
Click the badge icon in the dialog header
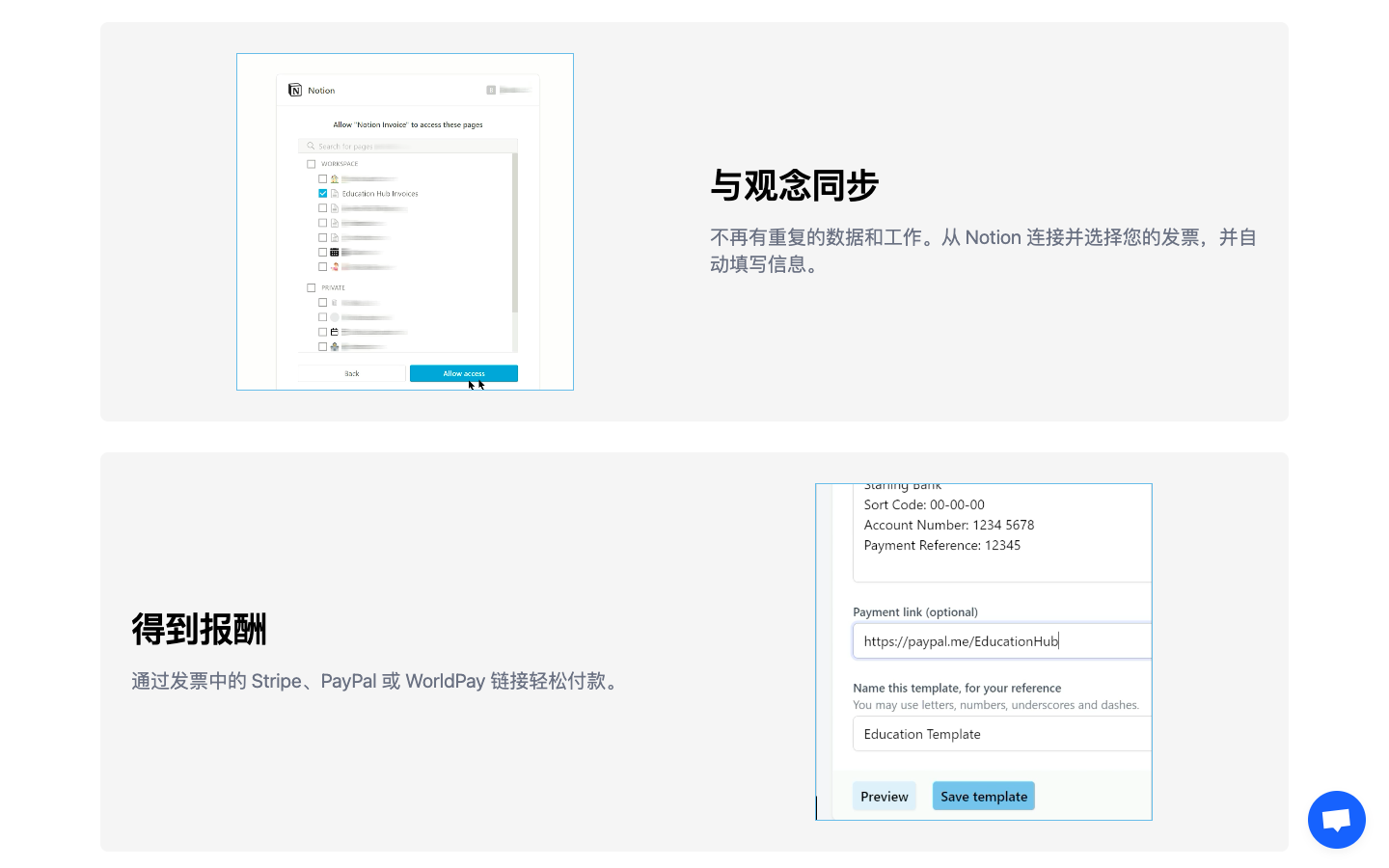coord(491,90)
